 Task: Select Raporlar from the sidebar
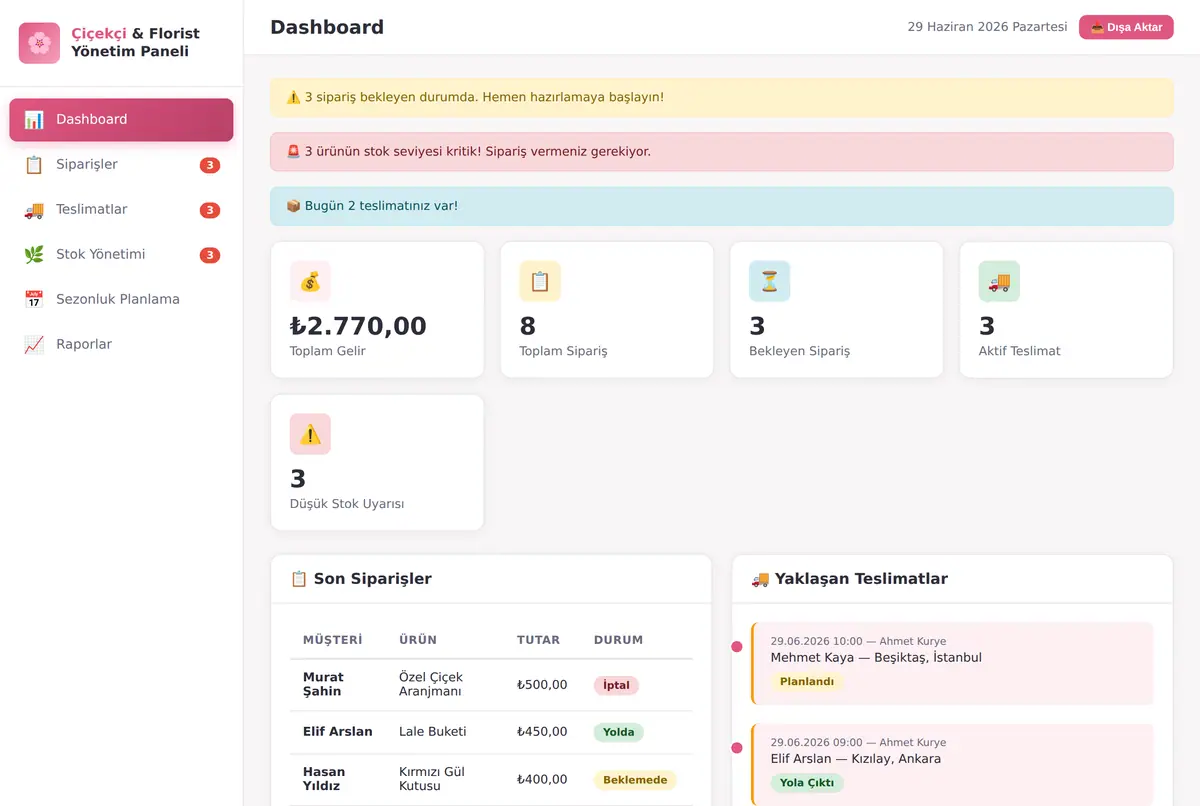pos(121,345)
